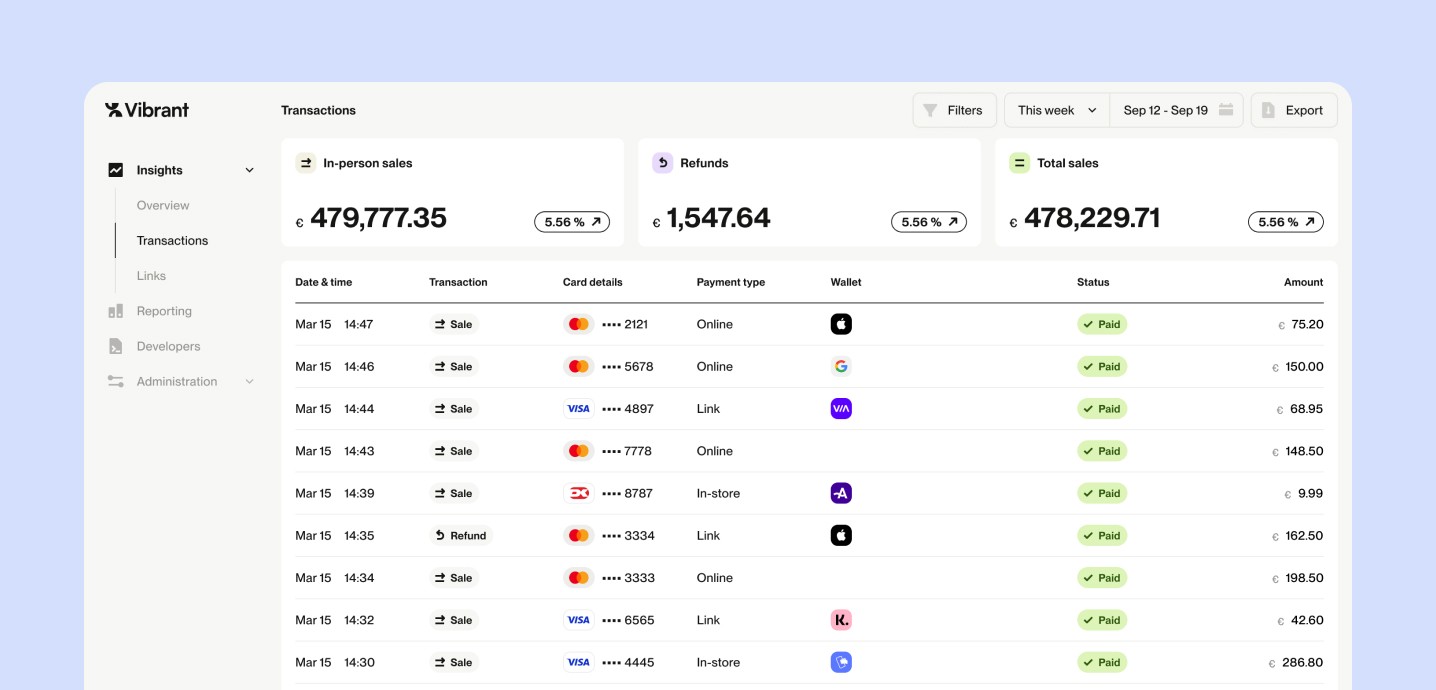Click the Apple Pay wallet icon in 14:47 row
The height and width of the screenshot is (690, 1436).
(841, 324)
